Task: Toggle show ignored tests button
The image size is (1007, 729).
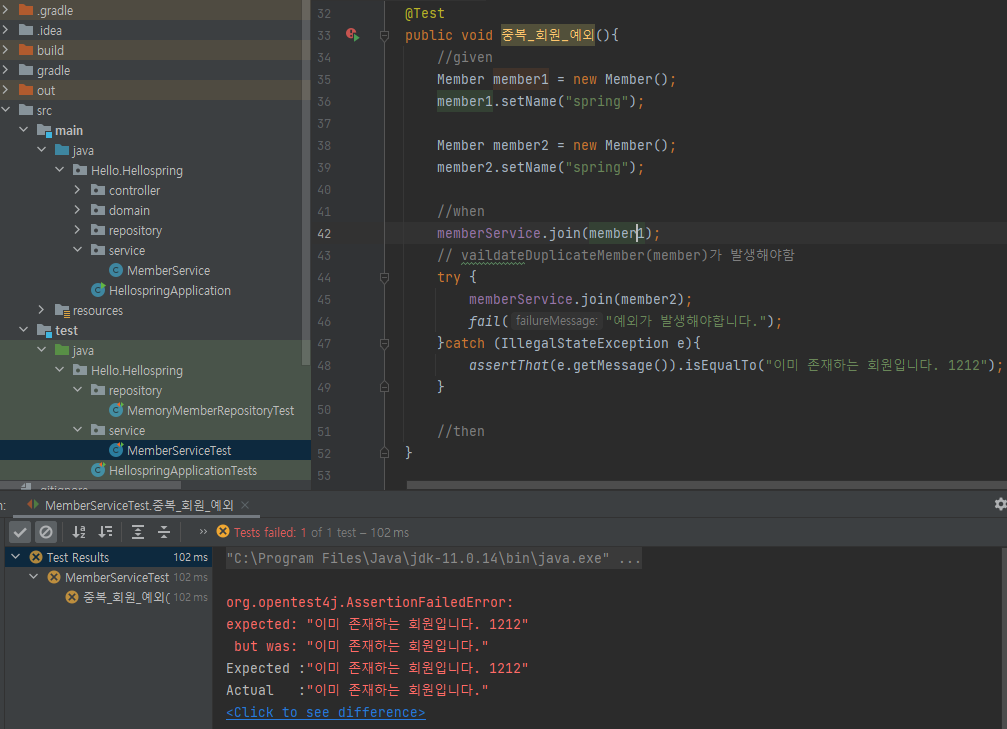Action: coord(46,532)
